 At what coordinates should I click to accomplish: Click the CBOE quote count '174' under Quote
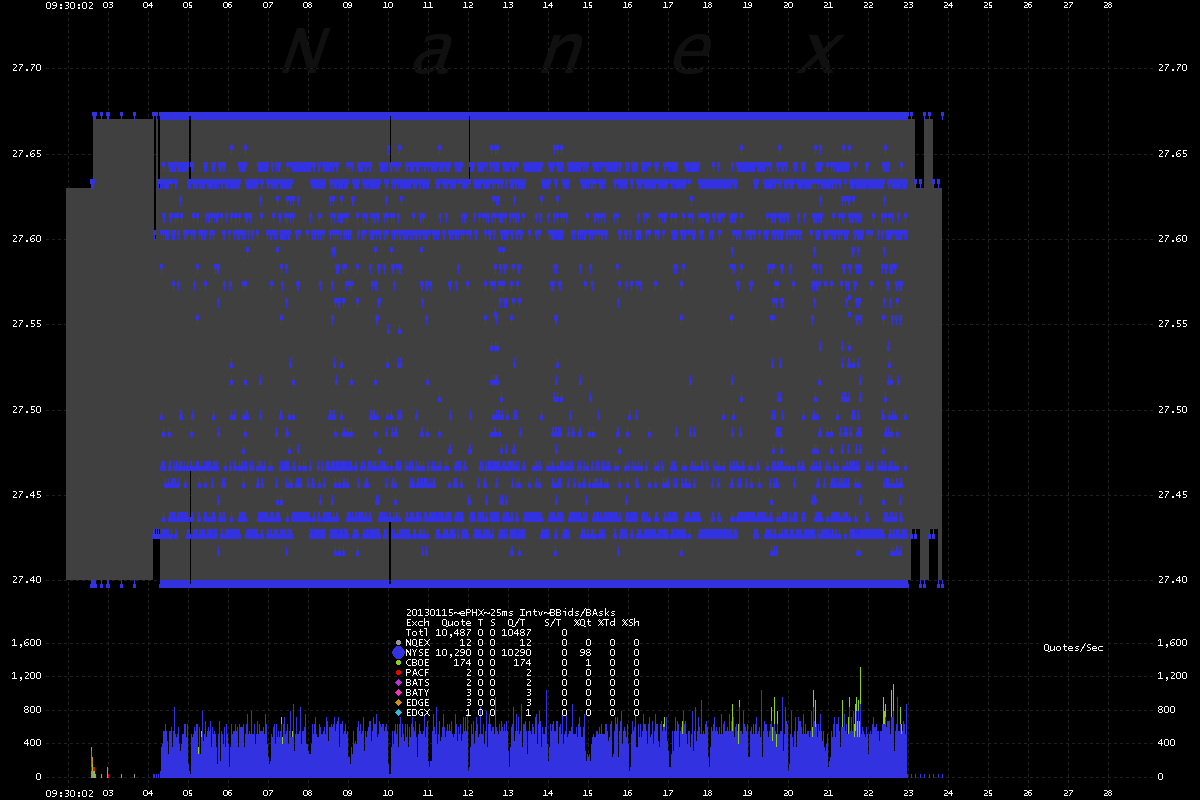click(462, 662)
